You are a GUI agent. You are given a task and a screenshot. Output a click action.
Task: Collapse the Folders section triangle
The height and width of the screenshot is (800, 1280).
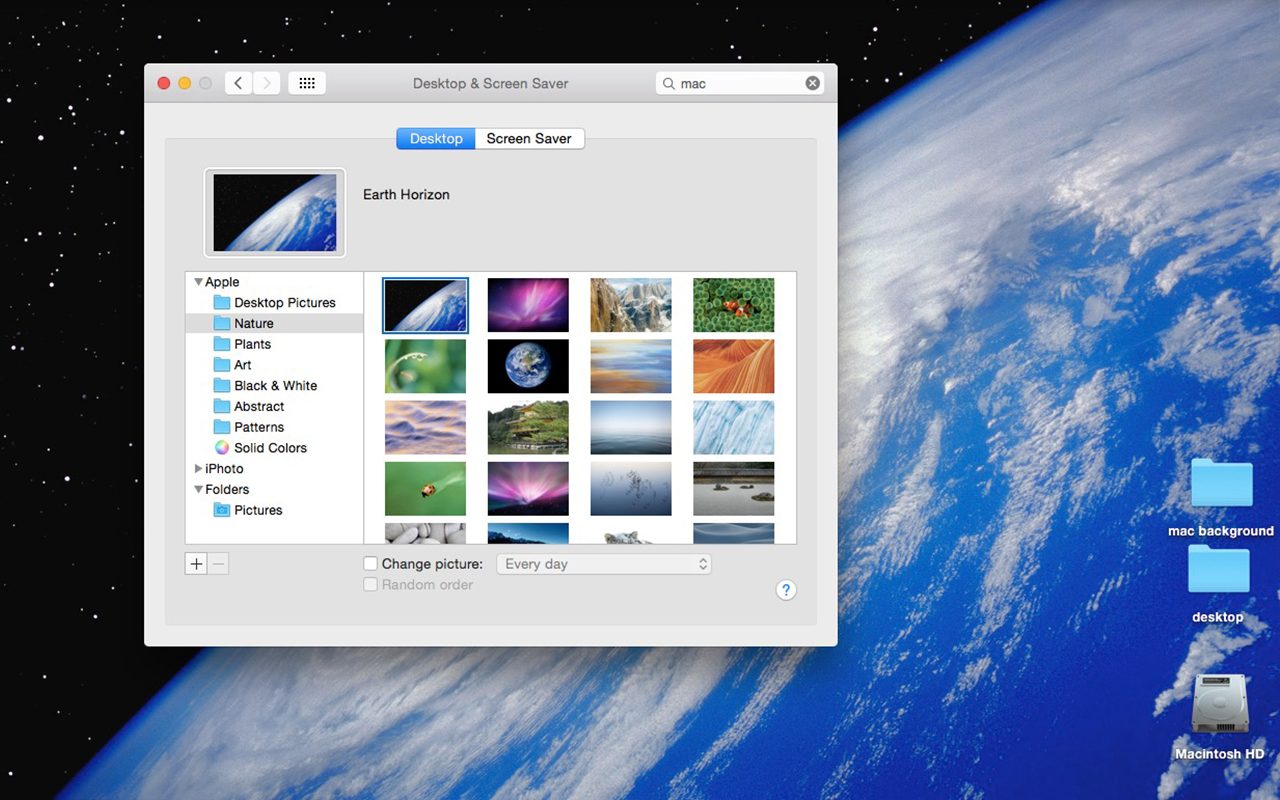(198, 490)
